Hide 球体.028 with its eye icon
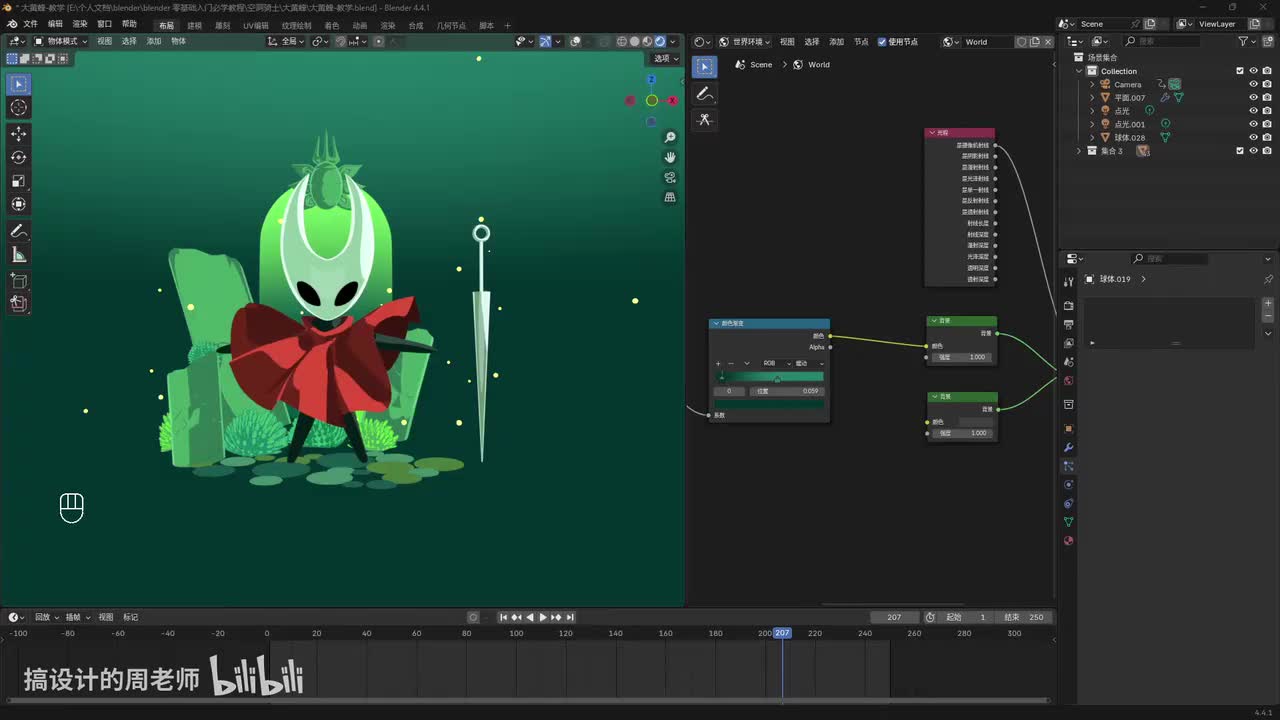1280x720 pixels. click(x=1253, y=137)
